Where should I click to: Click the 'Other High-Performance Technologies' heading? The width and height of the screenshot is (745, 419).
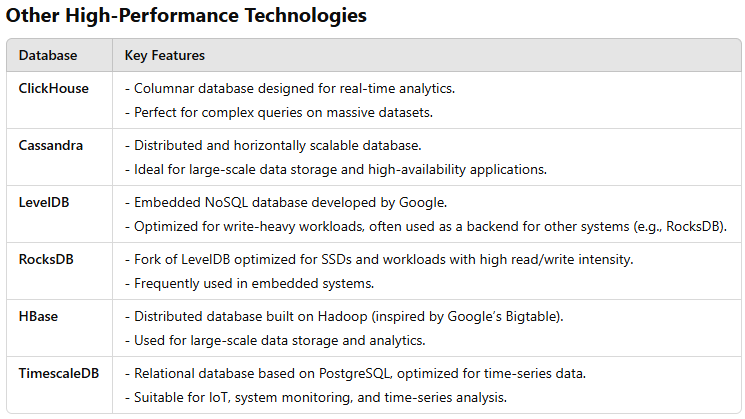(x=186, y=15)
